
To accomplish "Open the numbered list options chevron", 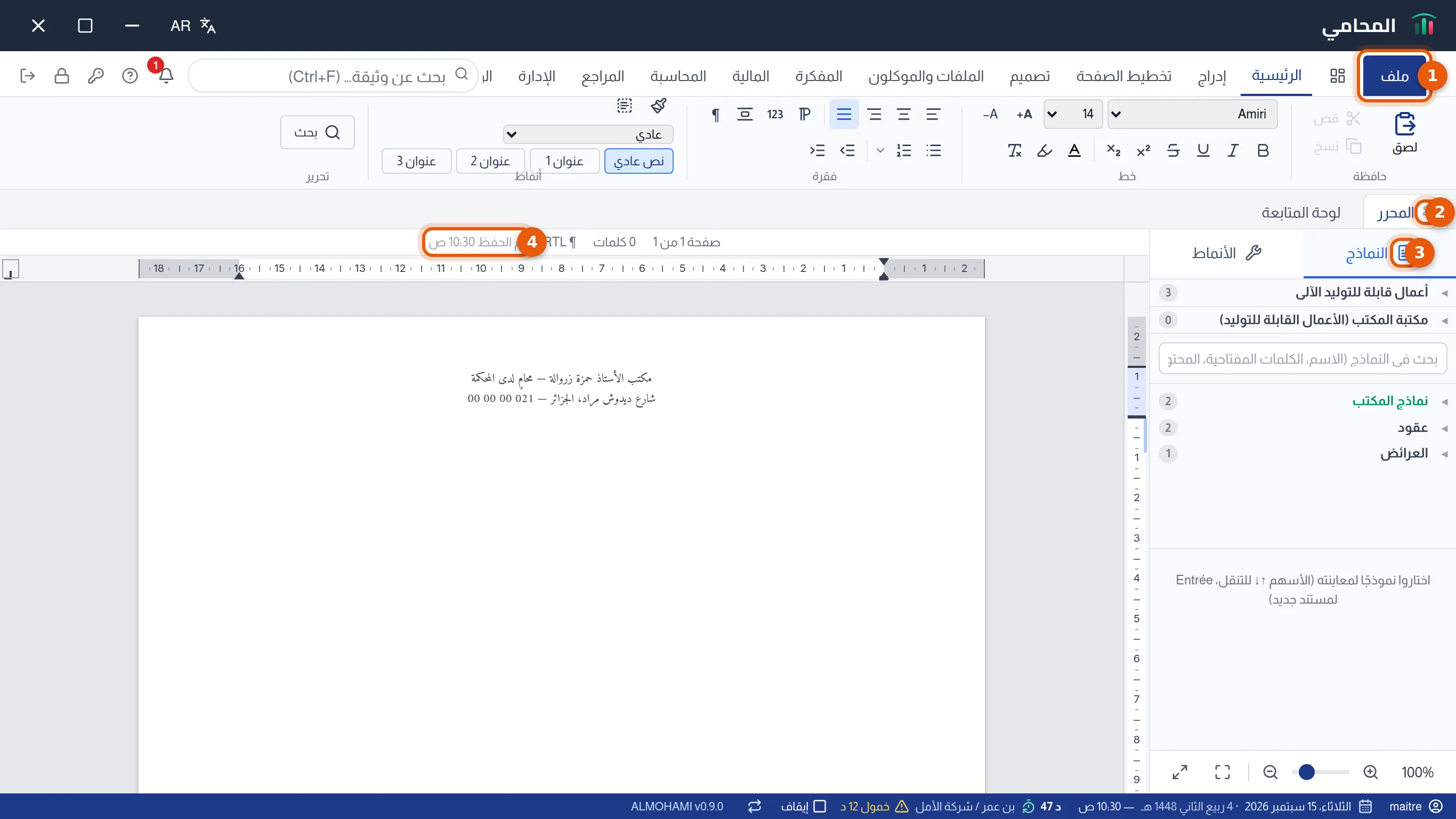I will click(880, 150).
